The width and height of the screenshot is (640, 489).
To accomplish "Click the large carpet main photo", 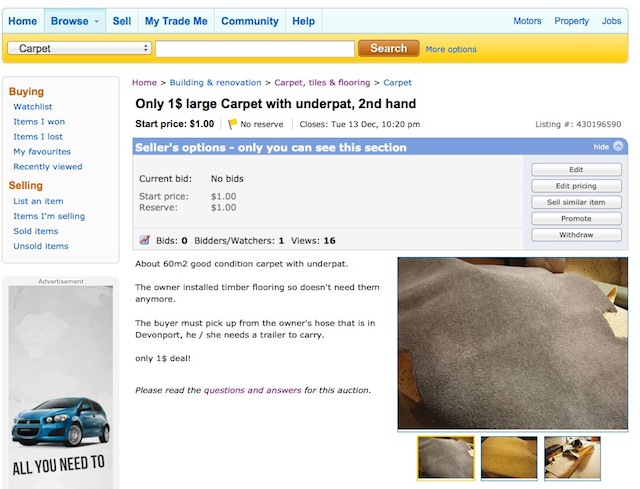I will 513,343.
